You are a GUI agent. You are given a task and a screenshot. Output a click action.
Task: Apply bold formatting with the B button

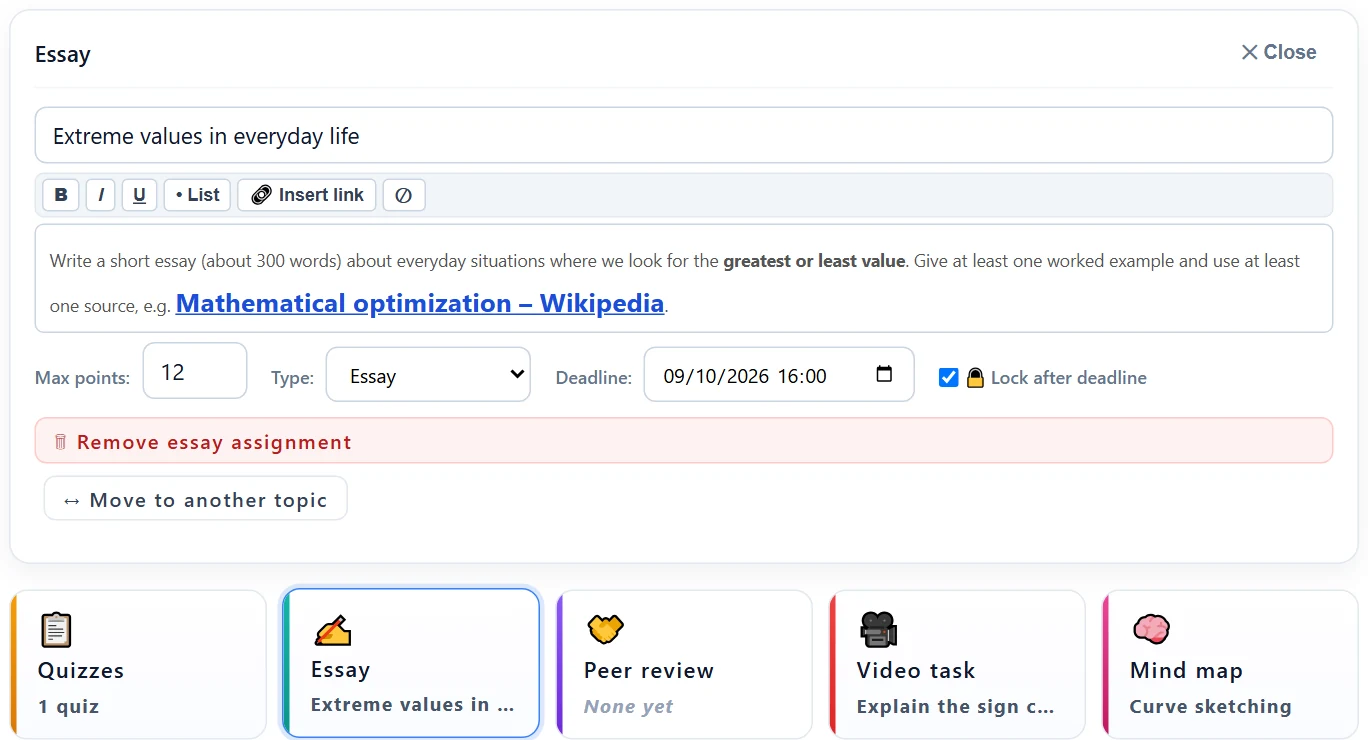(x=61, y=195)
